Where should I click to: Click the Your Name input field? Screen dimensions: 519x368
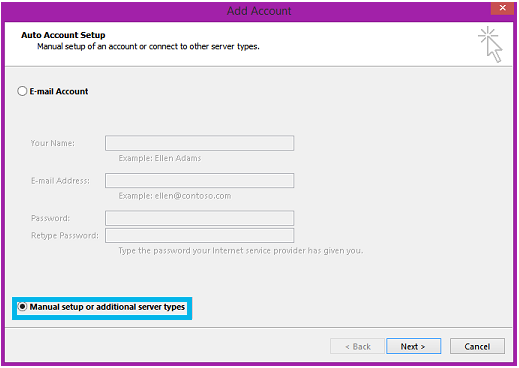tap(199, 143)
